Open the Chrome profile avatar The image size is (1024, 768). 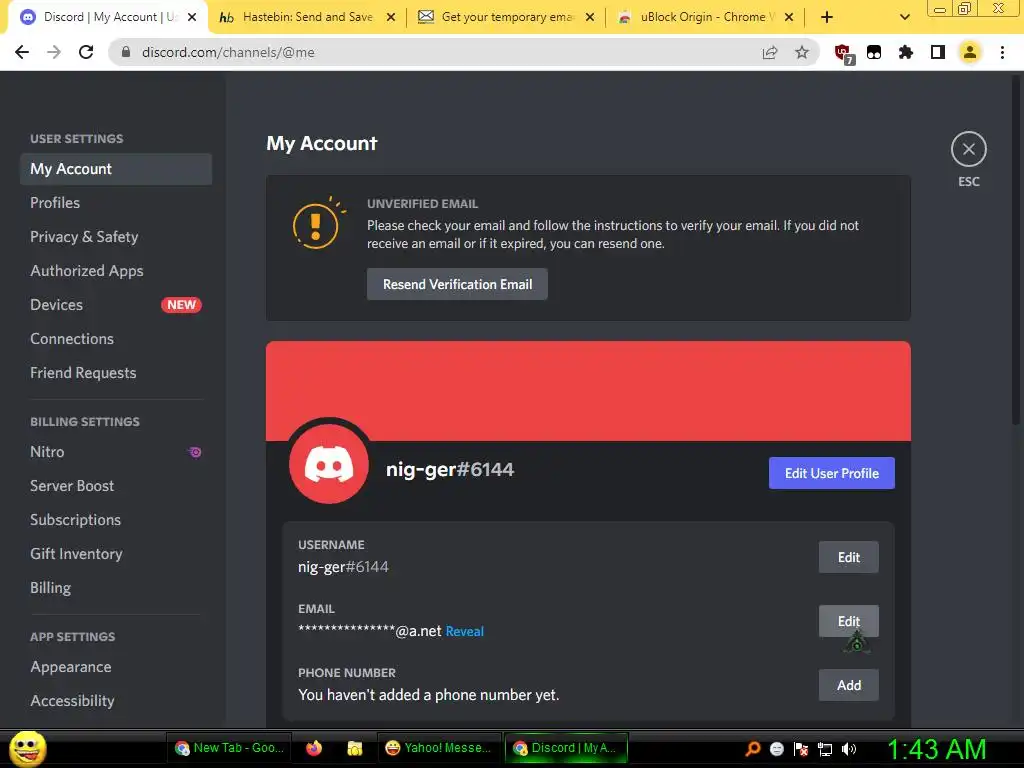[970, 52]
